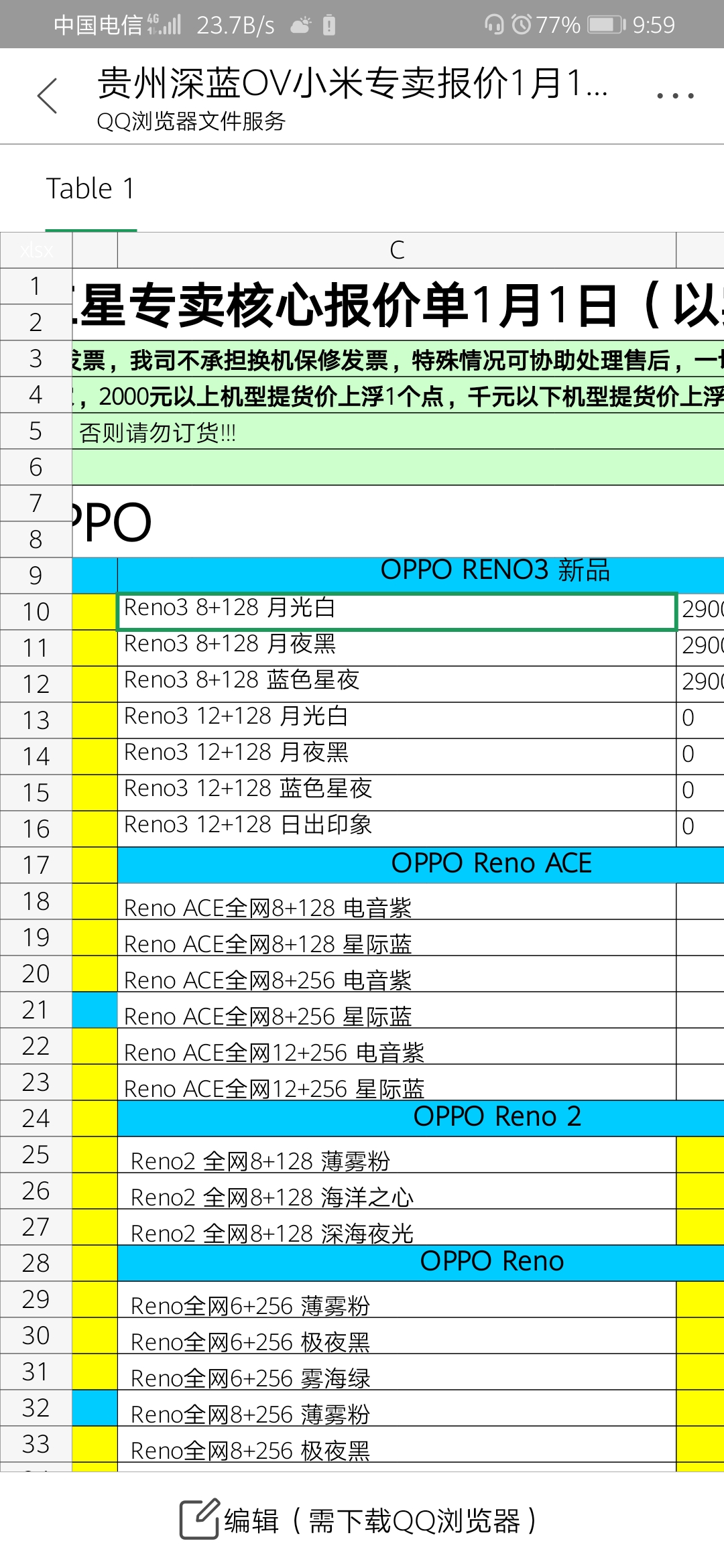Select cell Reno3 8+128 月光白

pos(397,611)
